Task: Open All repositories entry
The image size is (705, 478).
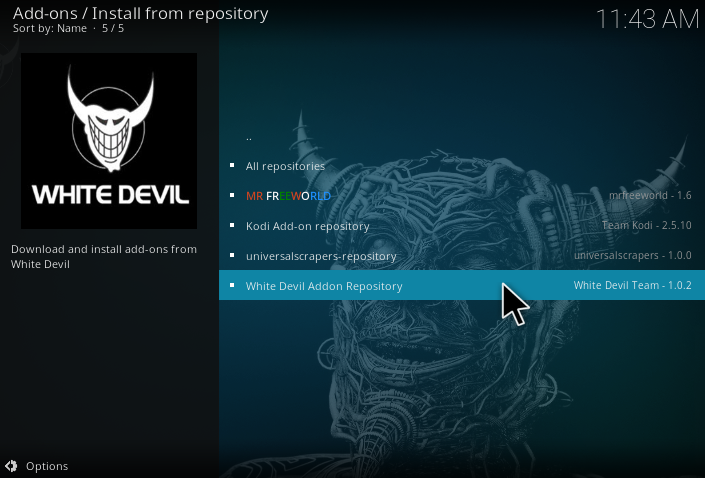Action: point(462,166)
